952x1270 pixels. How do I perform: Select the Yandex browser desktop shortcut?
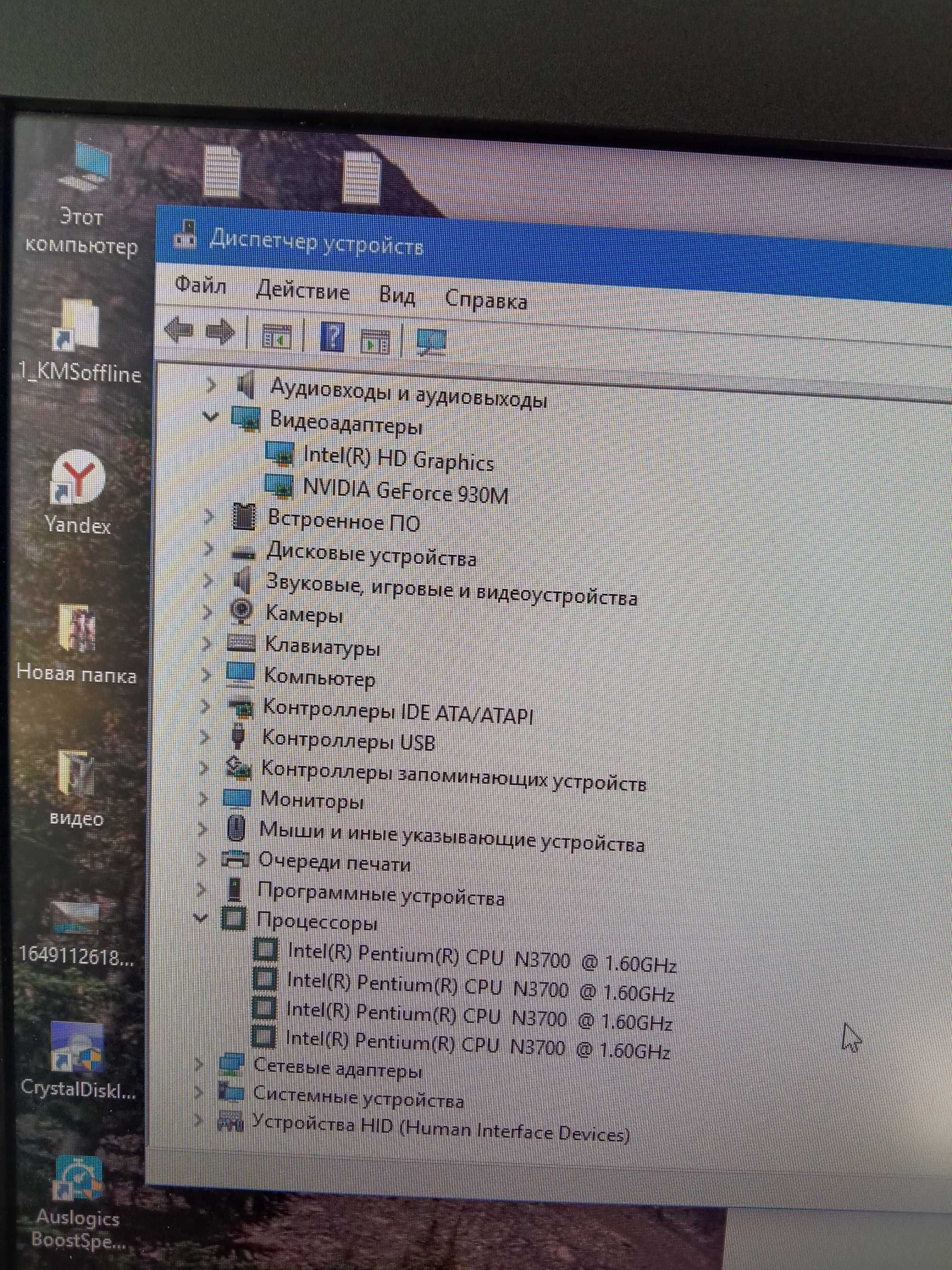(x=78, y=492)
